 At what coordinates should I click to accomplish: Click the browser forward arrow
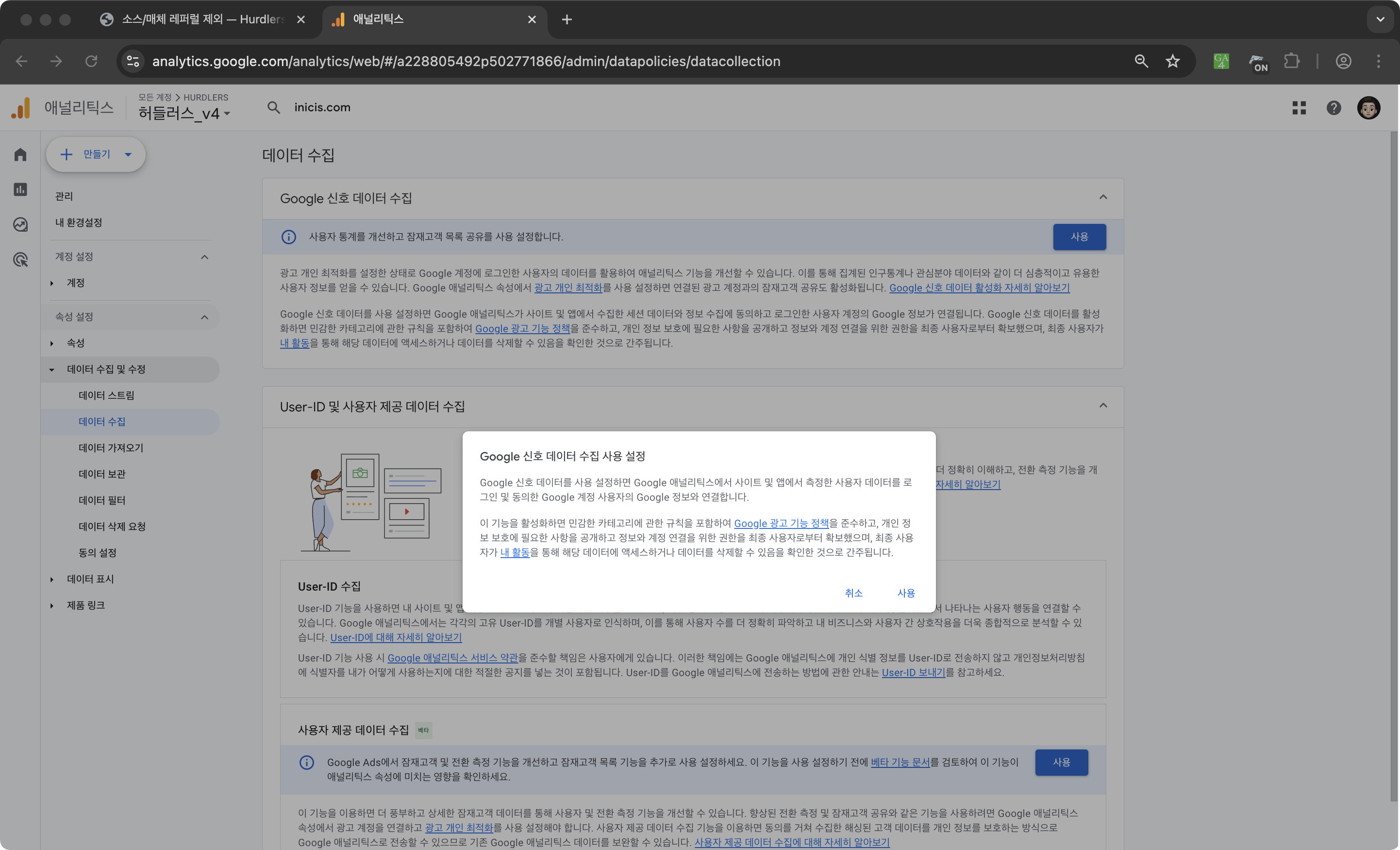tap(56, 61)
